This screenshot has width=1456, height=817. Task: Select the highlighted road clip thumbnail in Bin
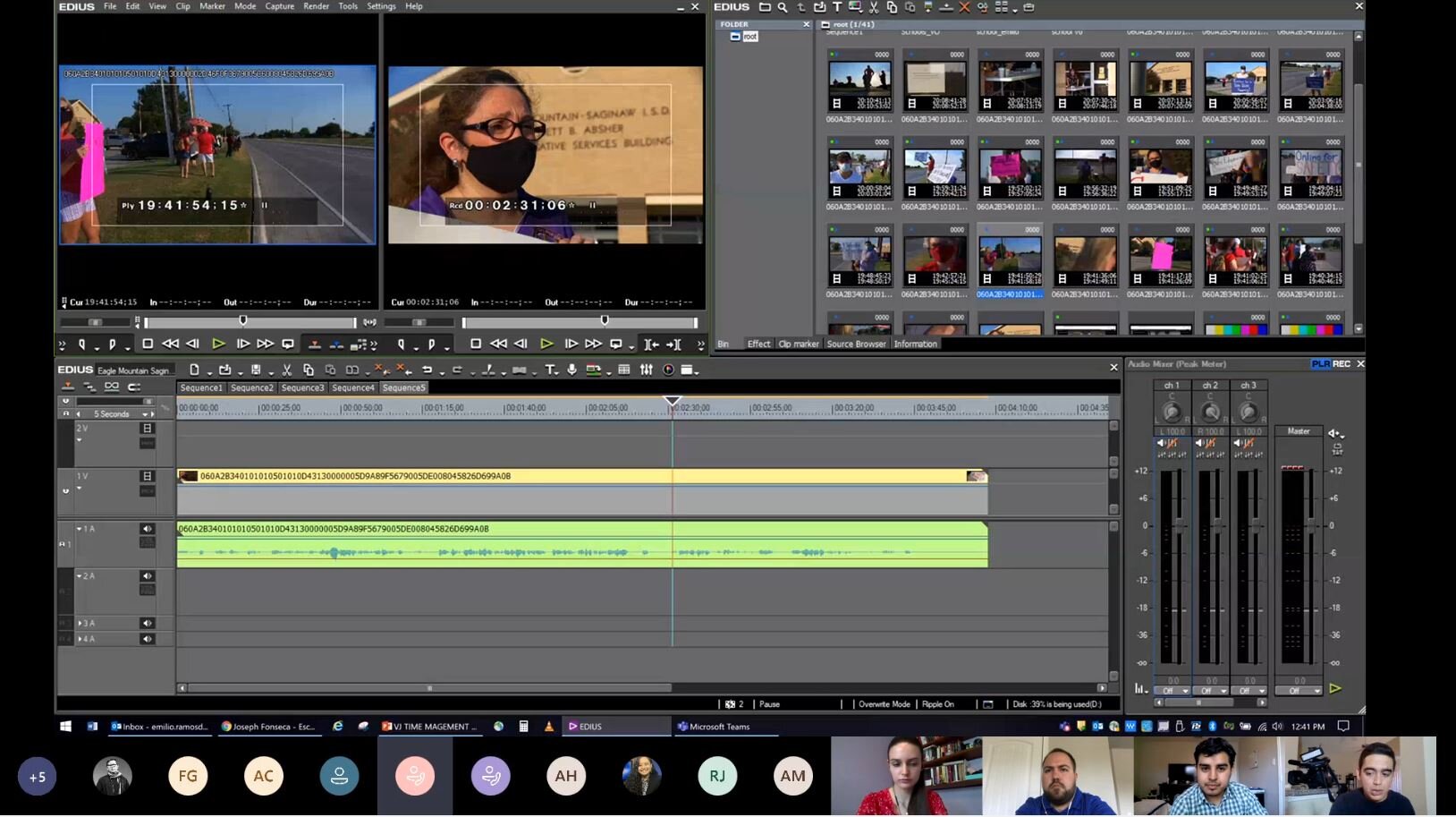point(1010,256)
